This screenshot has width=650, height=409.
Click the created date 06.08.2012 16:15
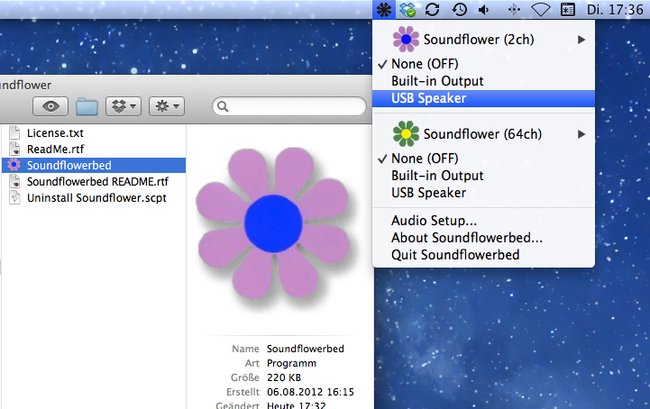click(x=310, y=392)
